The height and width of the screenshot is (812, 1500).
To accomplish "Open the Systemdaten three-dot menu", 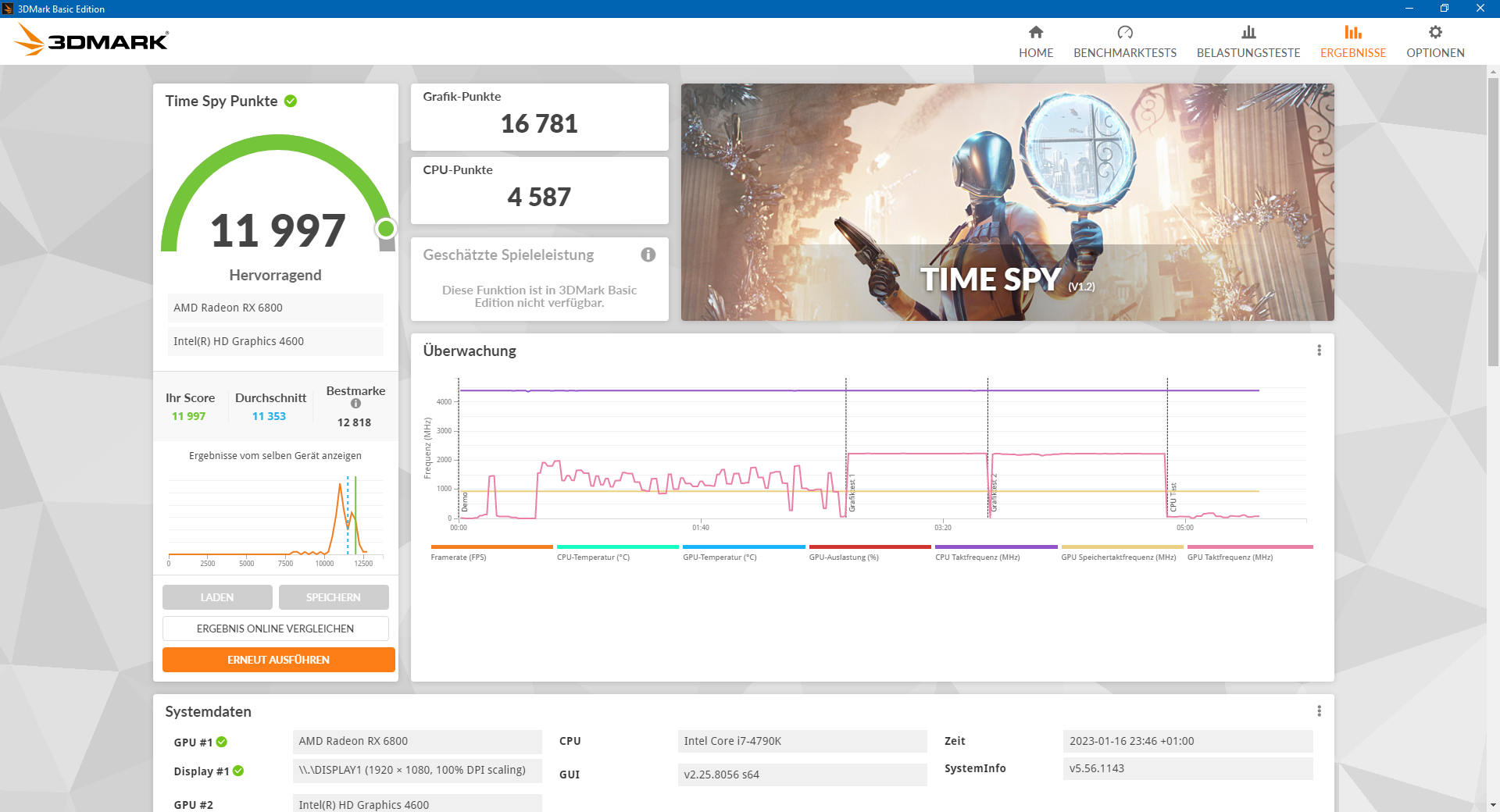I will (1320, 711).
